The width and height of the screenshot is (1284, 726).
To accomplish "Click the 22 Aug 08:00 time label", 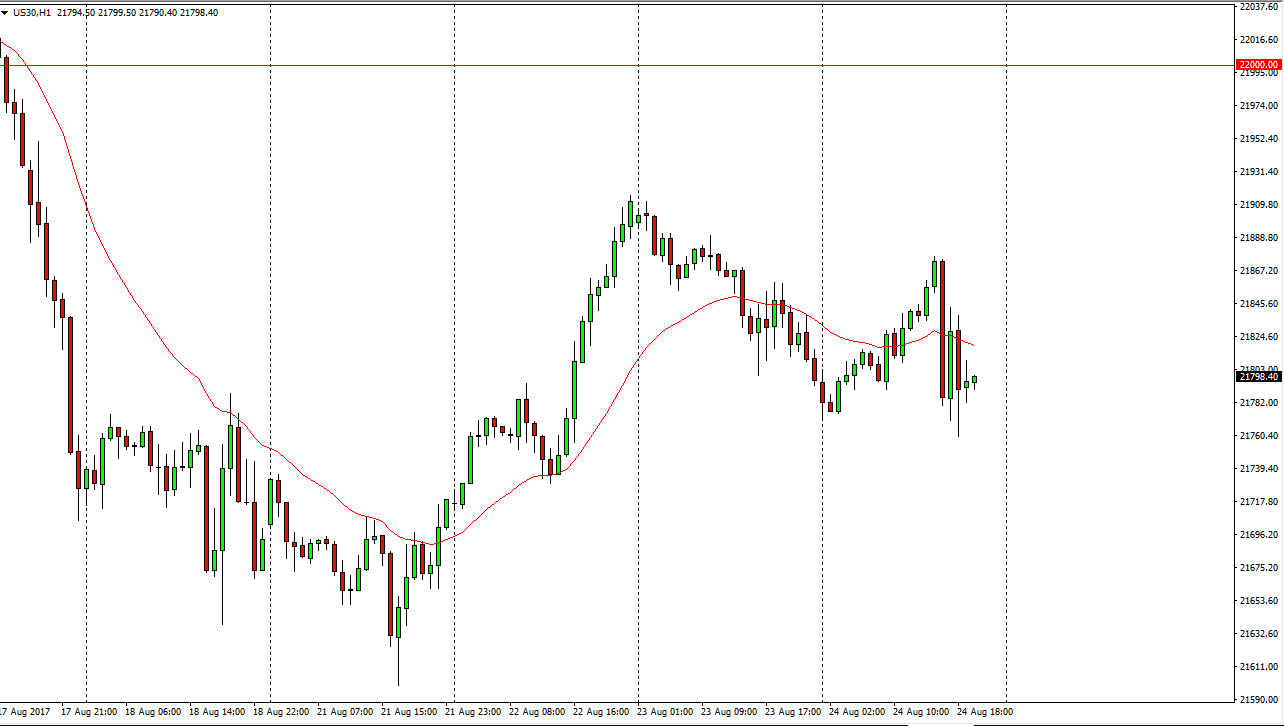I will (x=540, y=712).
